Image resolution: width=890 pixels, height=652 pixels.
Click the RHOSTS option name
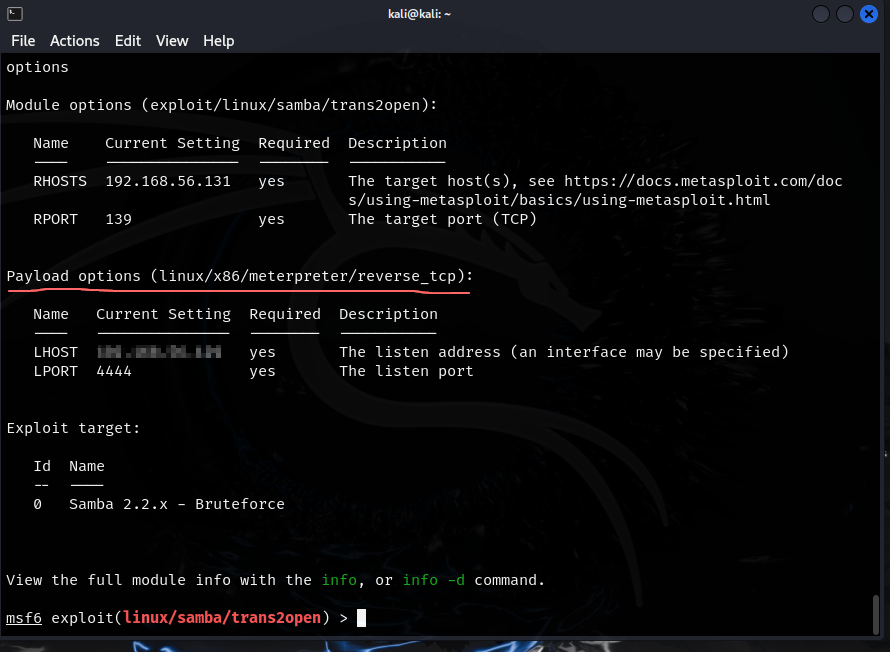60,181
